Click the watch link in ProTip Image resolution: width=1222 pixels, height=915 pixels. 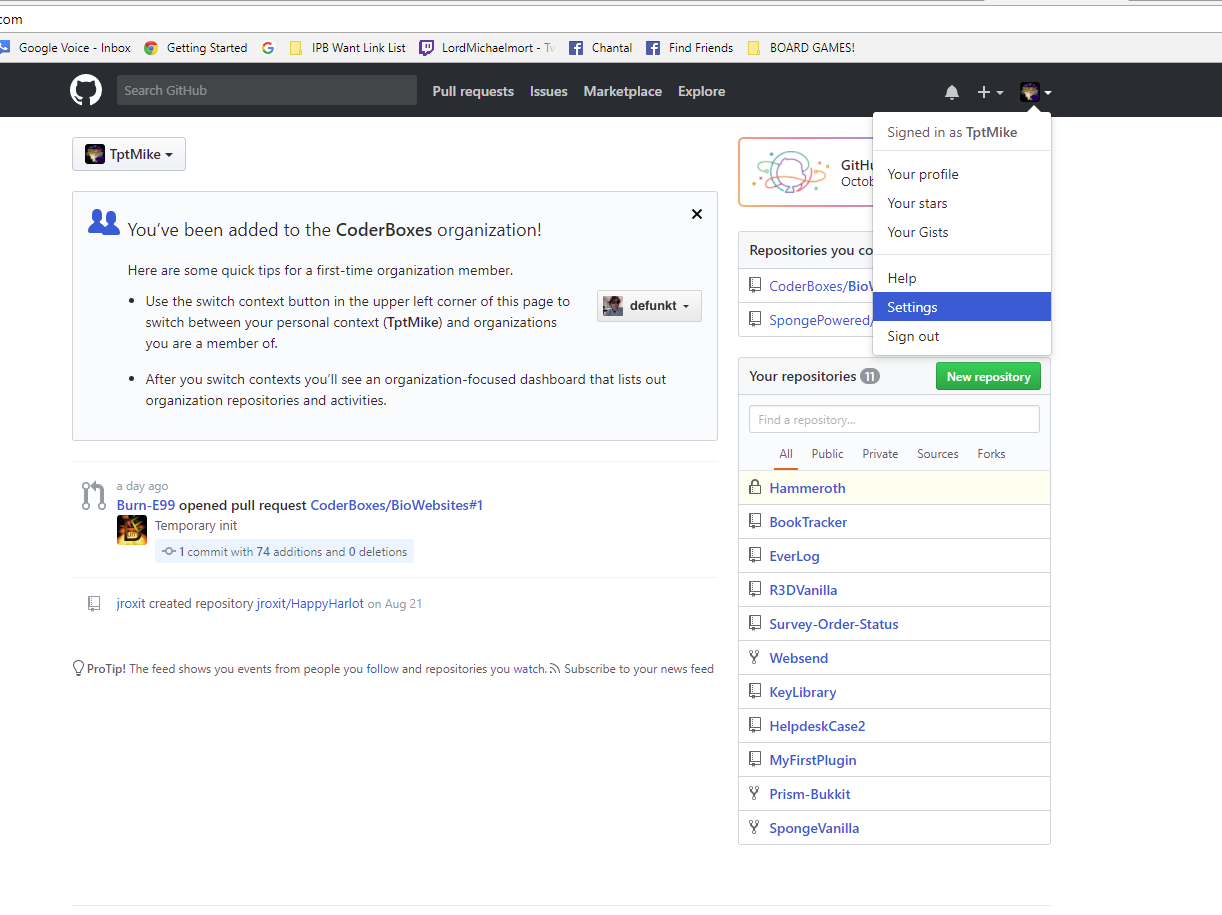tap(529, 669)
